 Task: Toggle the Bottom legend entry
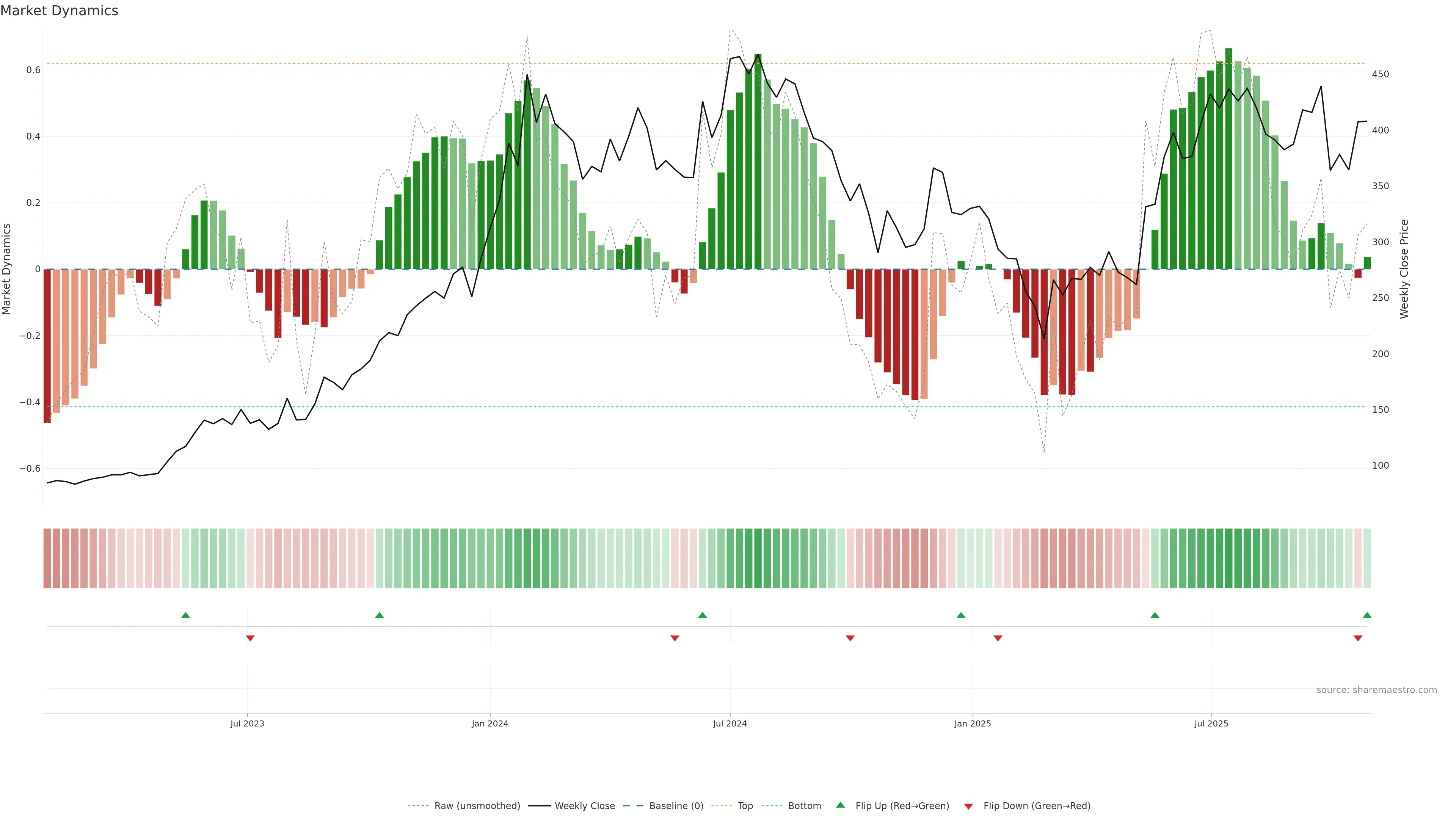coord(804,806)
